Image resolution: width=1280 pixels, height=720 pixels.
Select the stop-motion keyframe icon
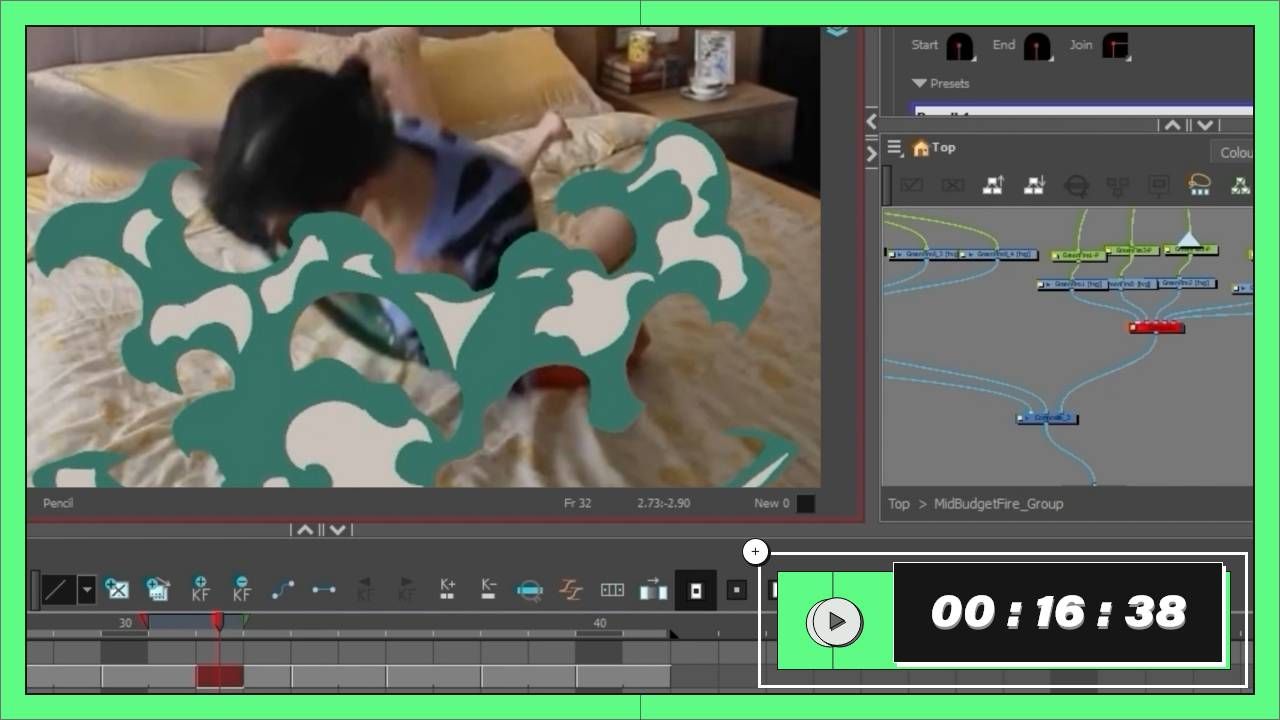323,590
